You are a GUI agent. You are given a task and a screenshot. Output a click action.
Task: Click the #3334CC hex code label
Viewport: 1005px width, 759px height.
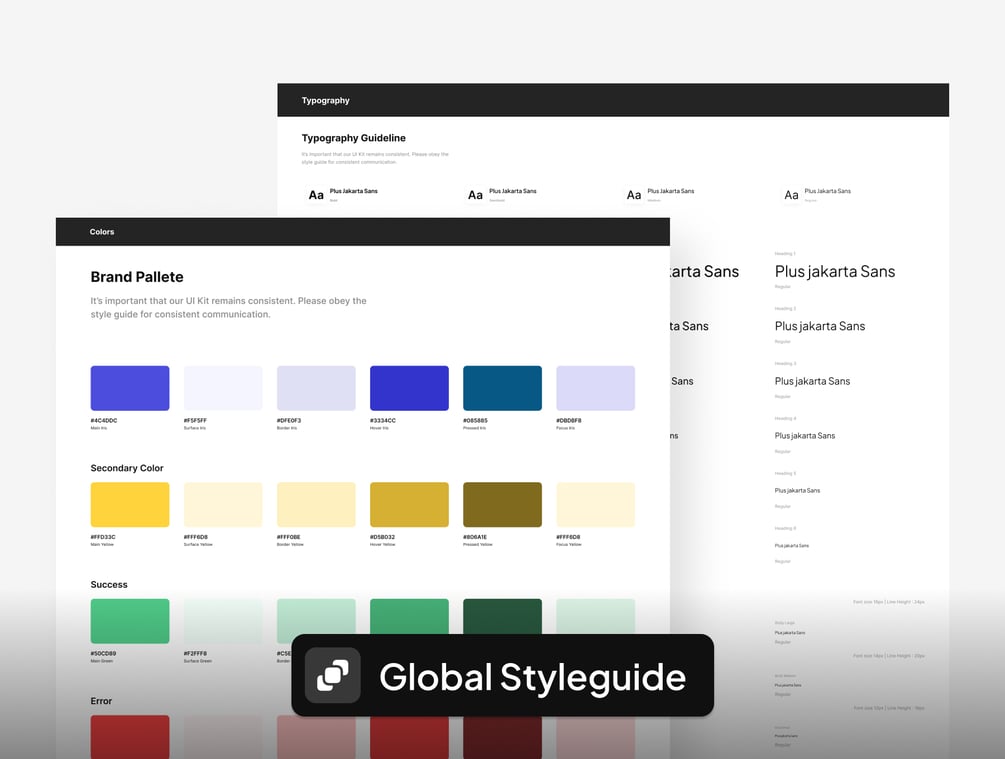383,421
